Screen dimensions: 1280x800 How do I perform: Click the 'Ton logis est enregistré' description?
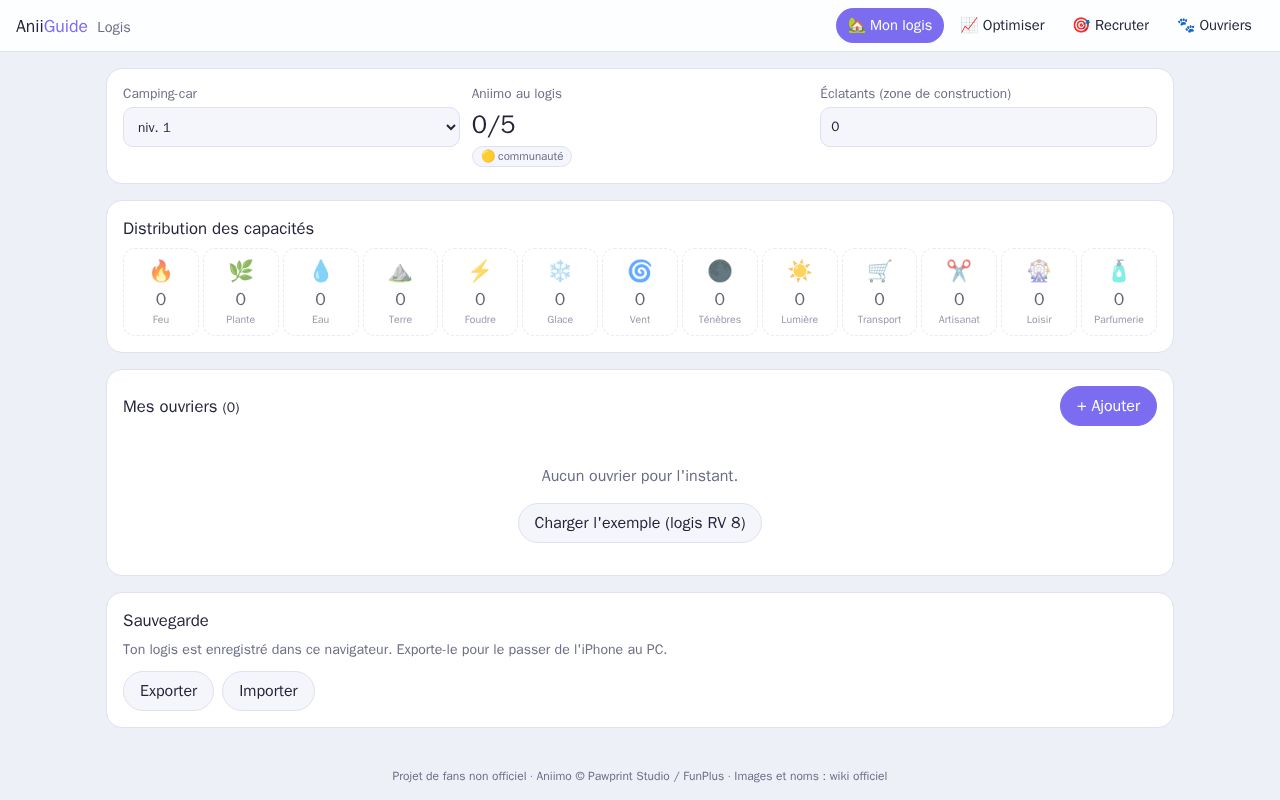395,650
